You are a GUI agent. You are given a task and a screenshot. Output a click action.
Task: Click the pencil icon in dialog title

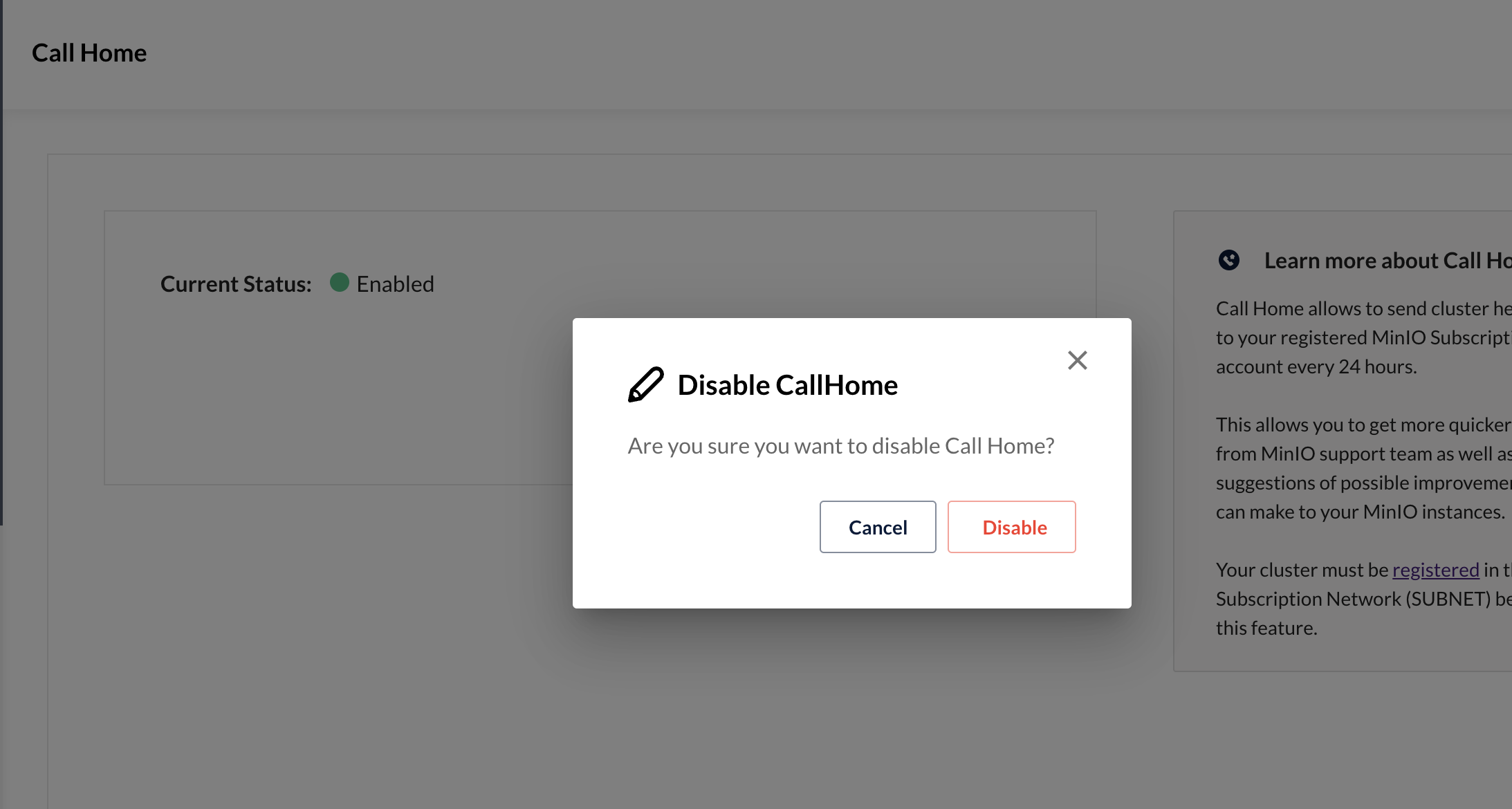click(x=645, y=384)
